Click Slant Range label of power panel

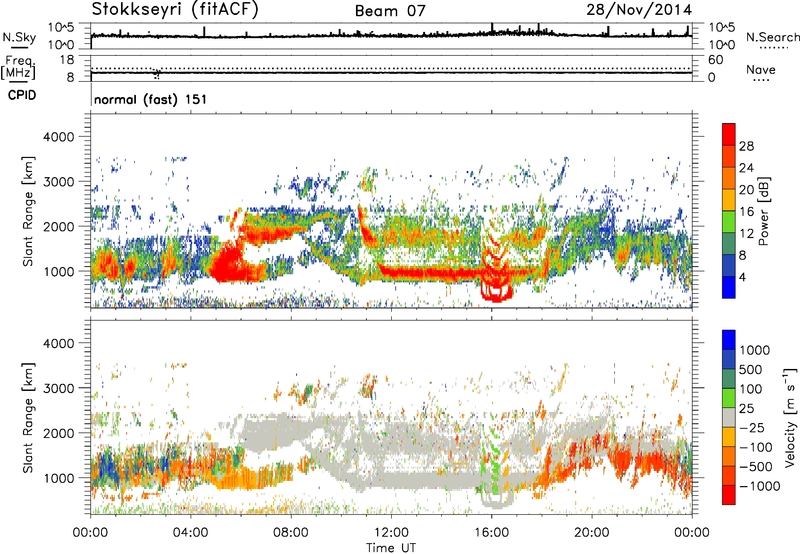pyautogui.click(x=28, y=212)
